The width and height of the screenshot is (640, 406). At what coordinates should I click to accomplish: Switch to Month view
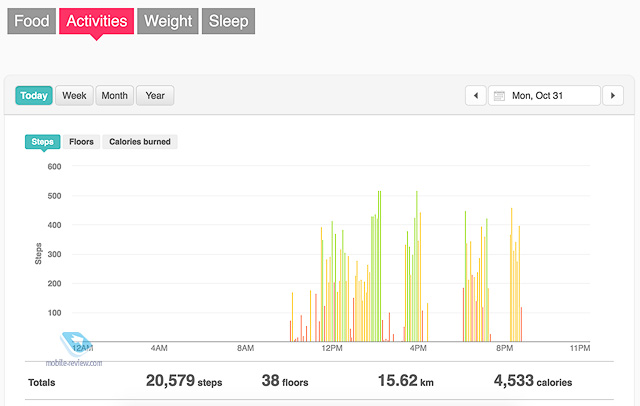pyautogui.click(x=114, y=95)
